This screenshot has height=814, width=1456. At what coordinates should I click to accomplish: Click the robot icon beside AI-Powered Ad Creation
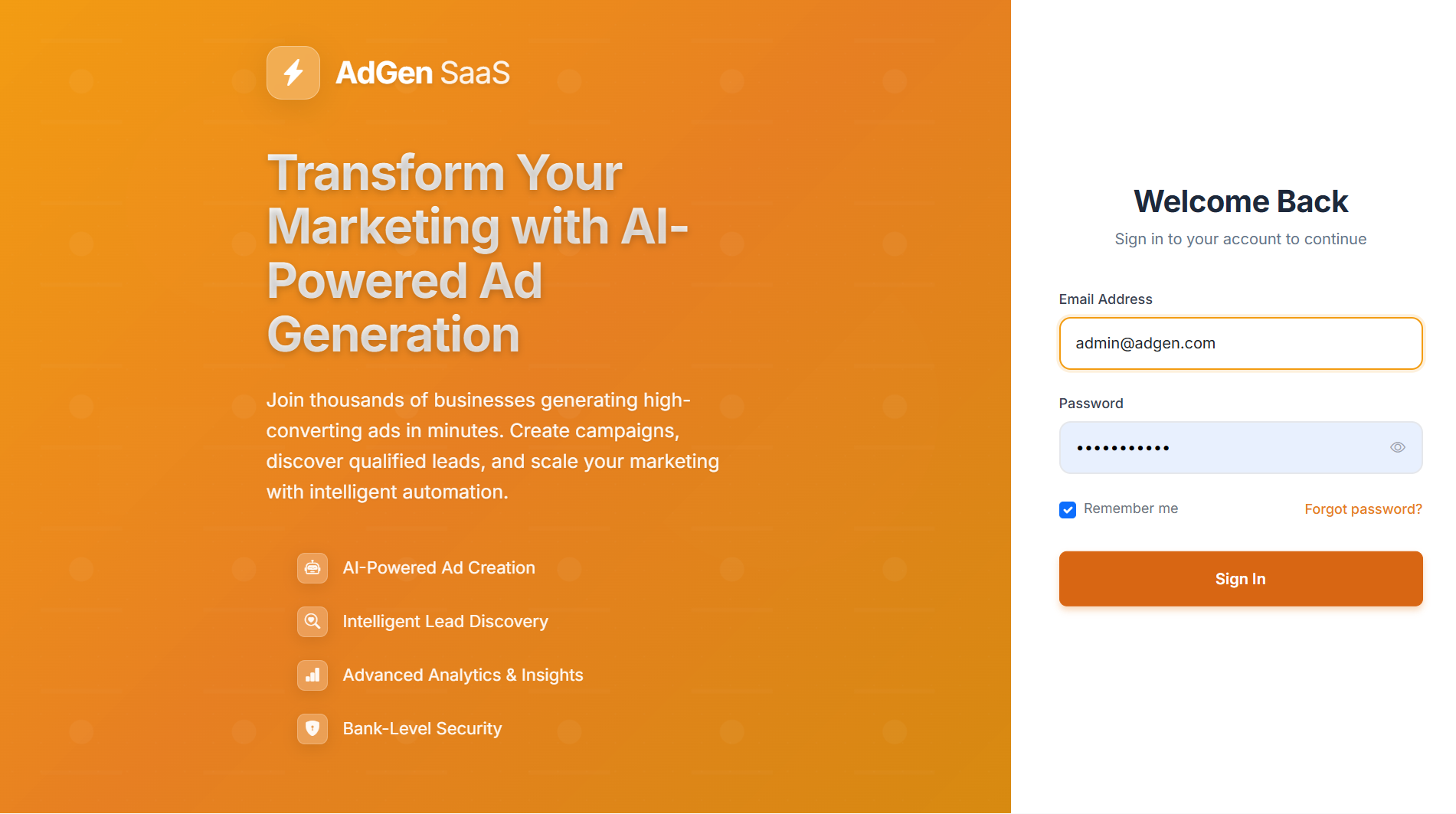click(x=312, y=568)
